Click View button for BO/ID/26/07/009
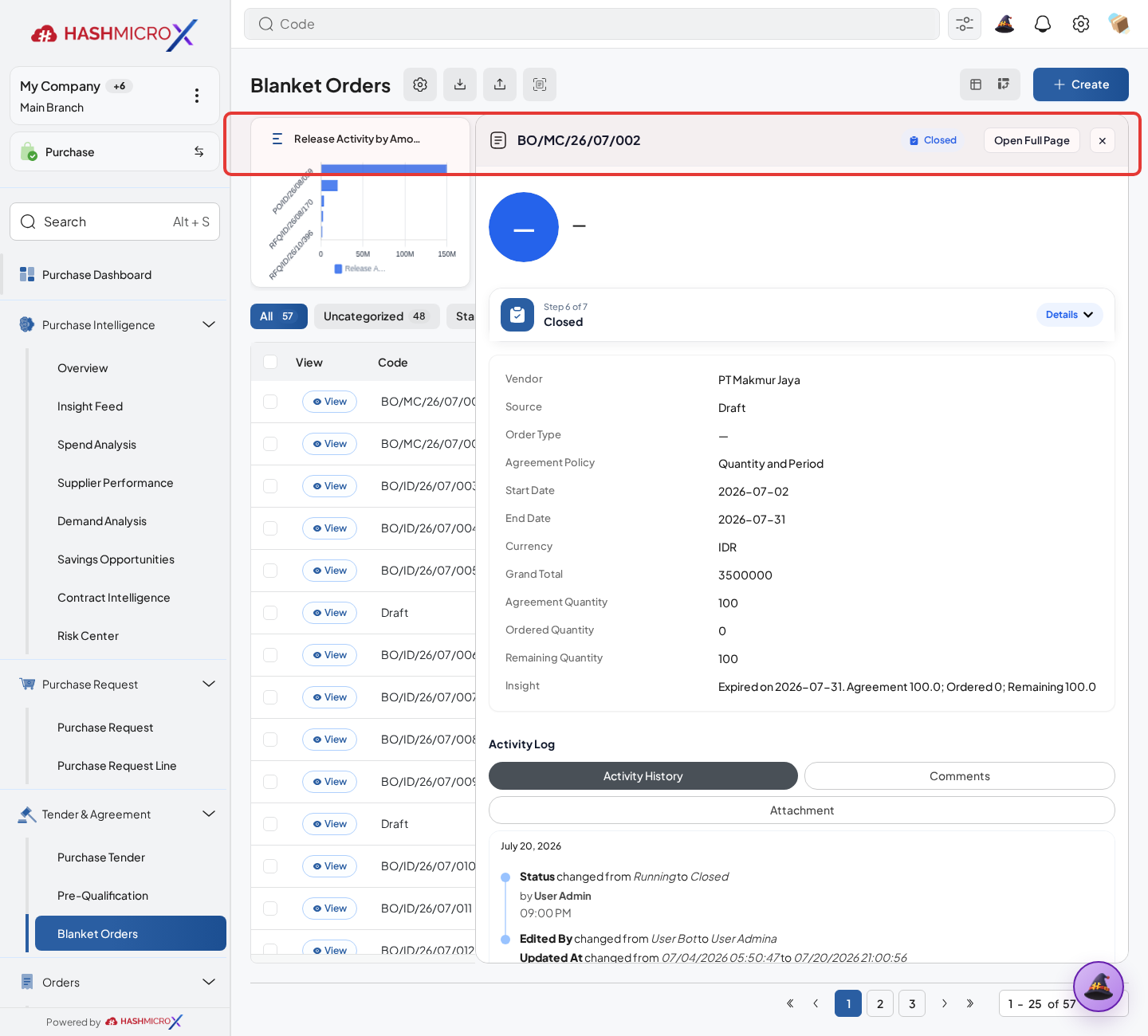Image resolution: width=1148 pixels, height=1036 pixels. point(329,782)
